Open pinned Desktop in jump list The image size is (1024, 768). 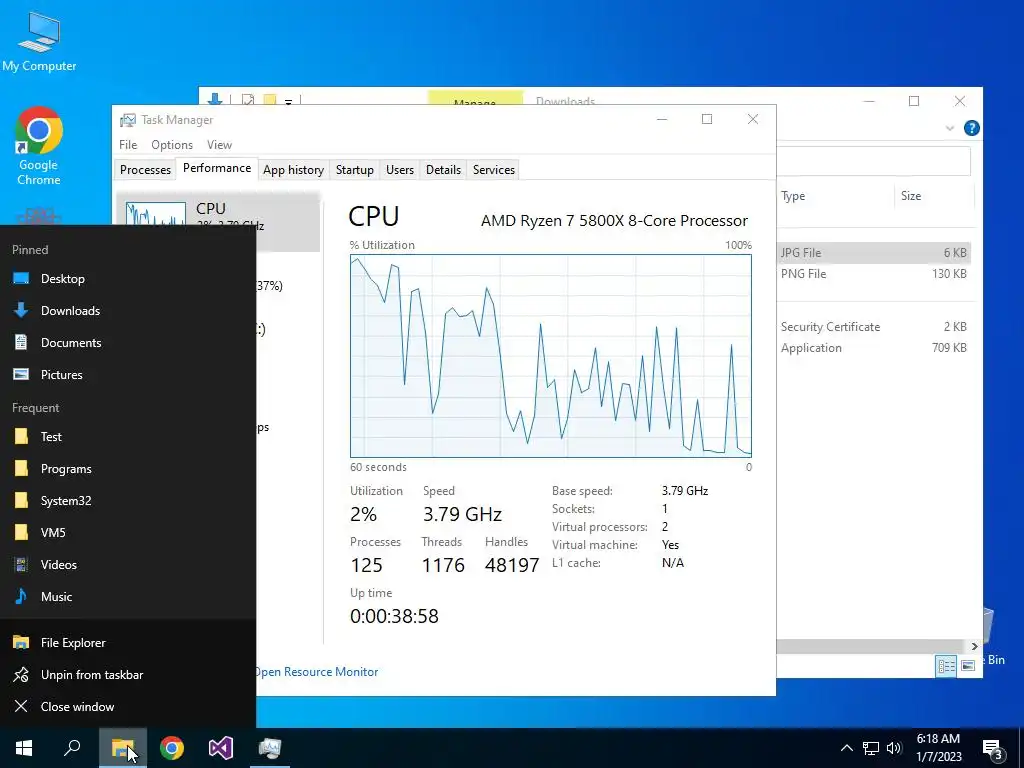128,279
